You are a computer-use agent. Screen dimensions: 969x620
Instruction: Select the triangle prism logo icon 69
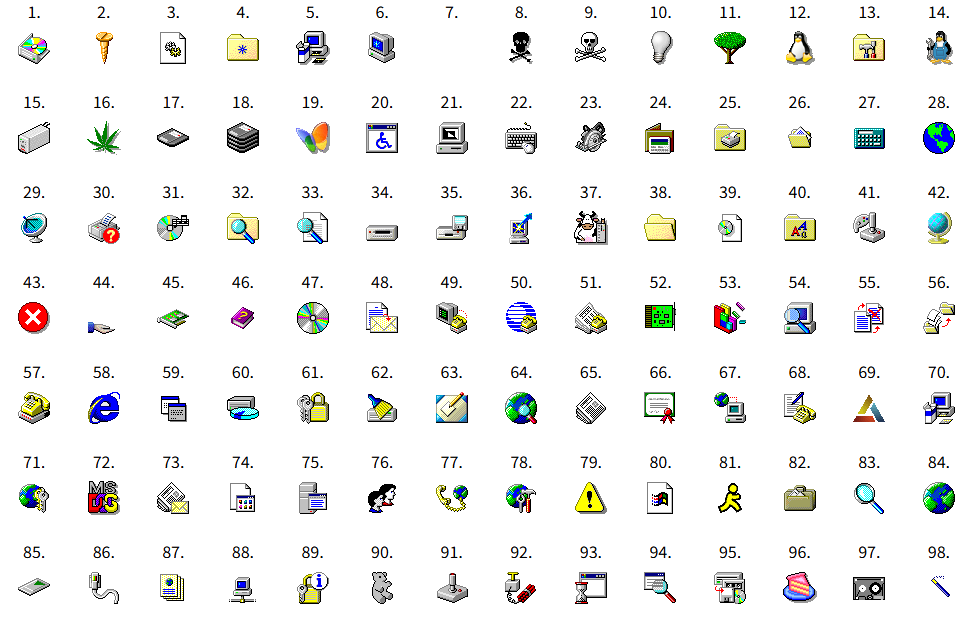pos(869,409)
